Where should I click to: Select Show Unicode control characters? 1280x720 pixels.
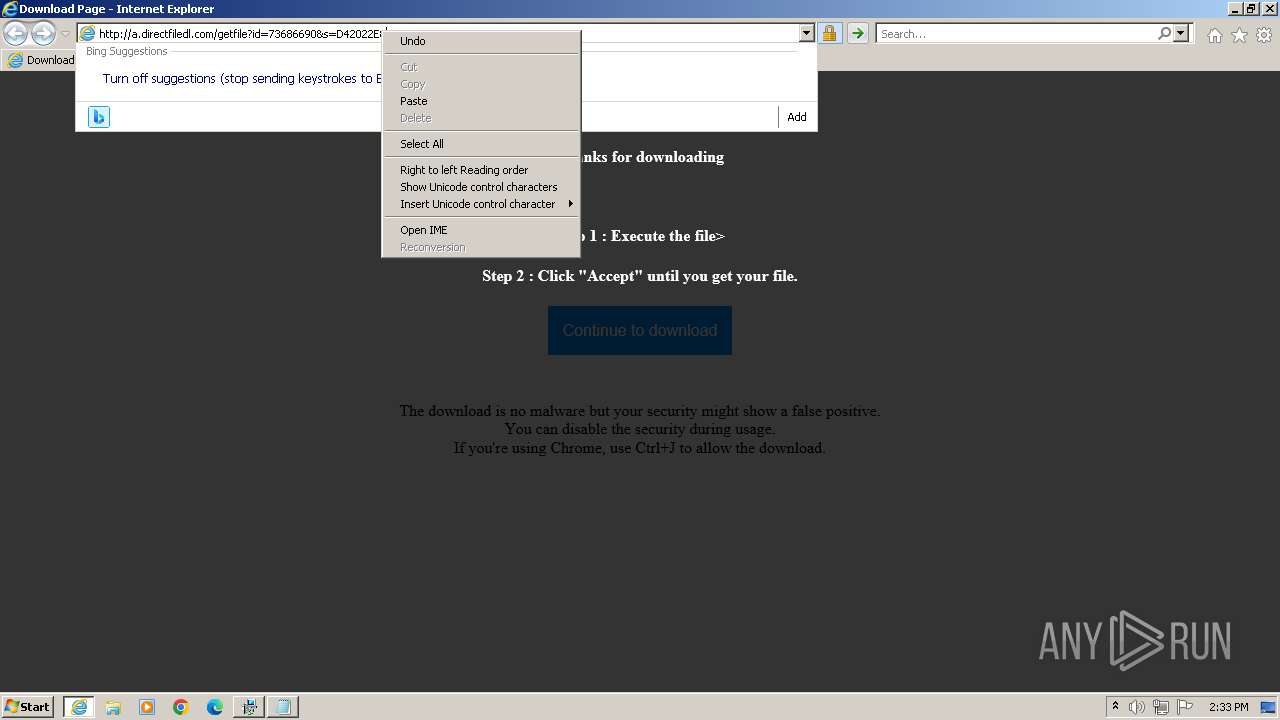tap(481, 187)
